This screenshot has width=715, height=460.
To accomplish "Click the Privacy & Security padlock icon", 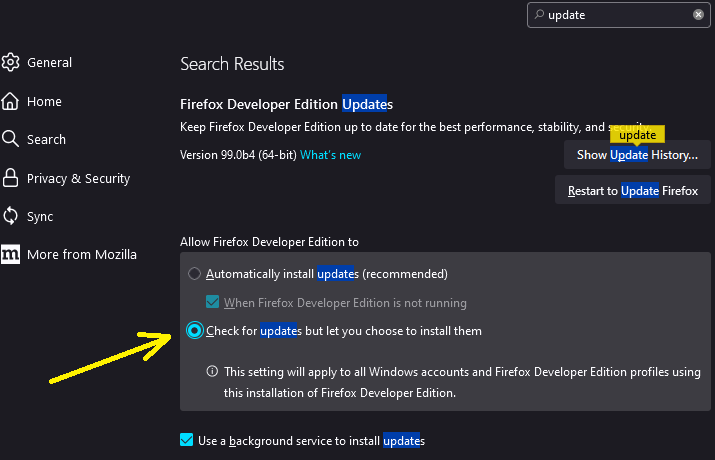I will [10, 178].
